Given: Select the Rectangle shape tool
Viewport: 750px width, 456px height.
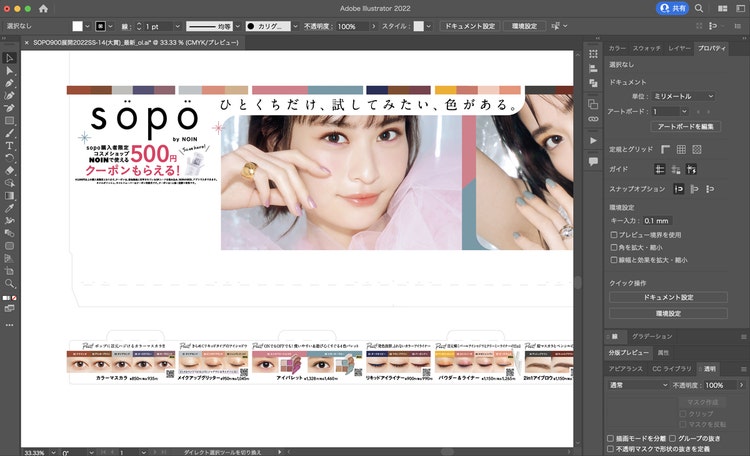Looking at the screenshot, I should click(9, 121).
